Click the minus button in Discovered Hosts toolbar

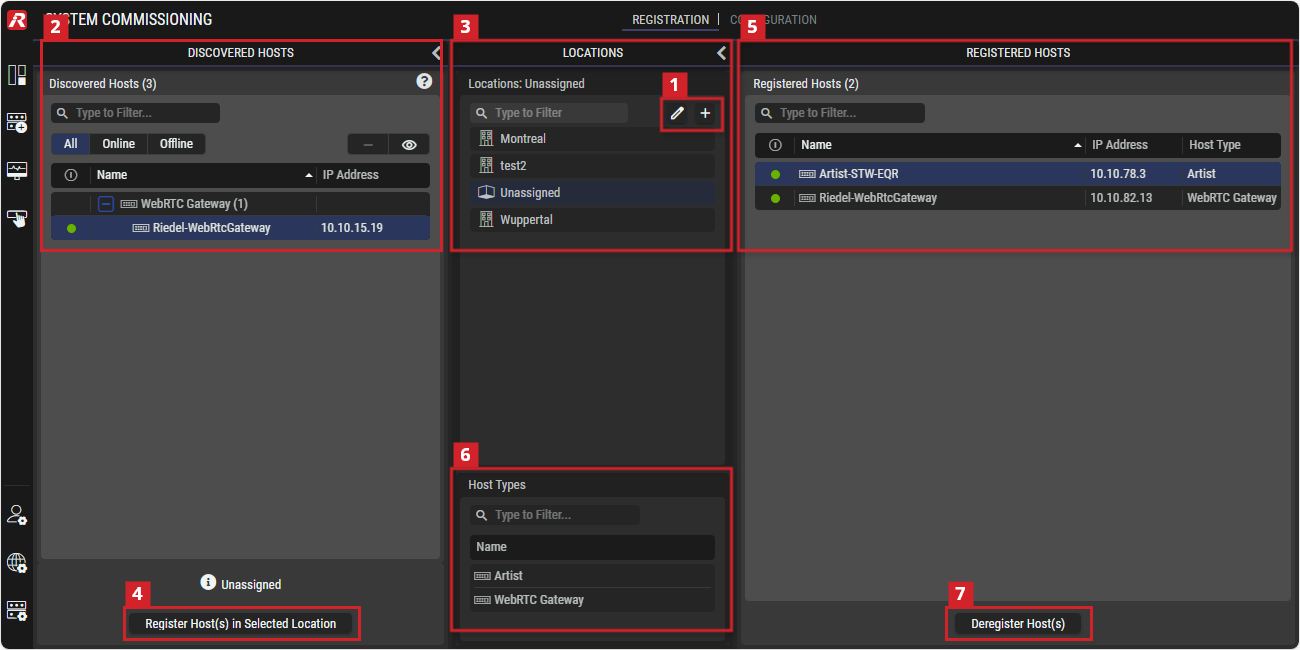pos(368,144)
